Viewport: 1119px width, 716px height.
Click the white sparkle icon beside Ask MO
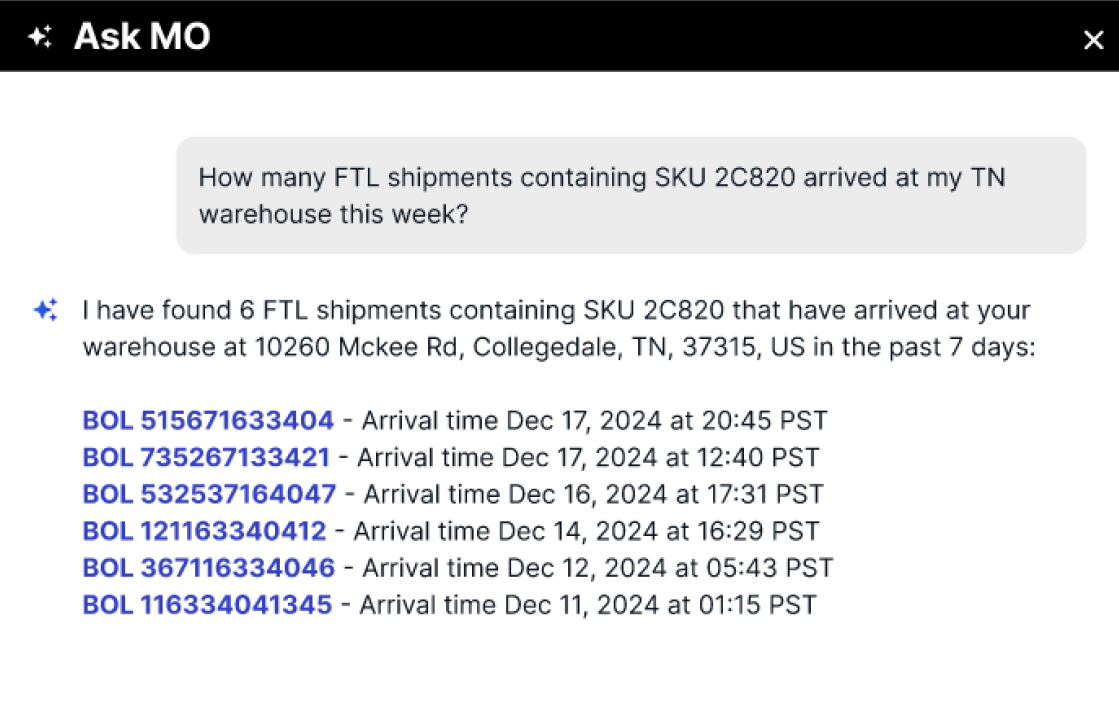pyautogui.click(x=40, y=36)
